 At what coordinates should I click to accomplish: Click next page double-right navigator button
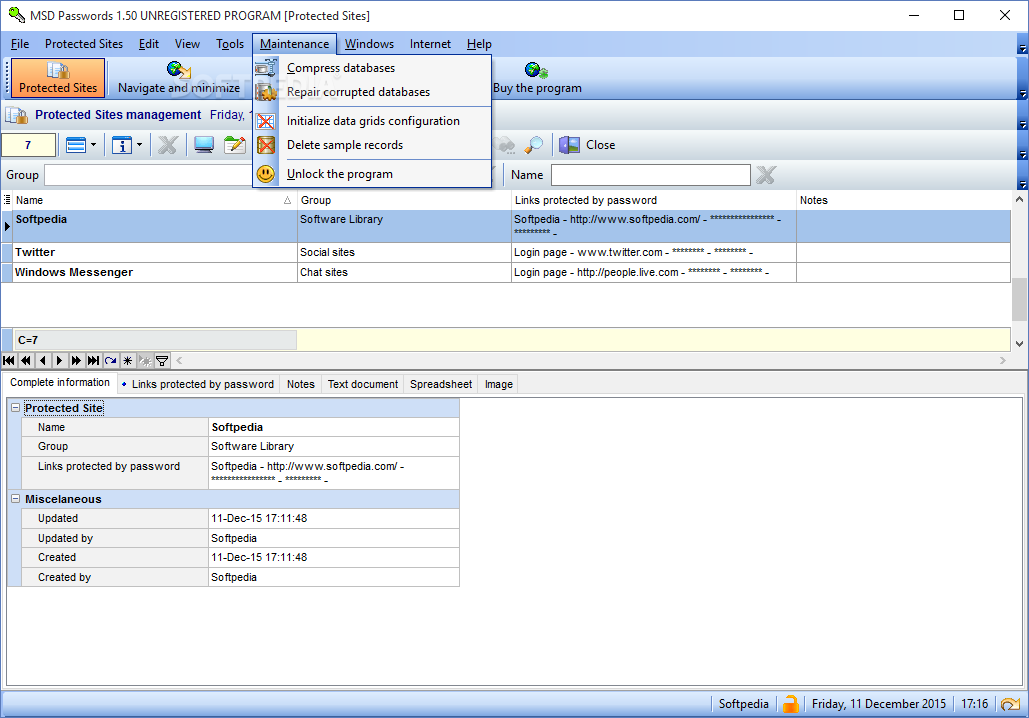77,360
